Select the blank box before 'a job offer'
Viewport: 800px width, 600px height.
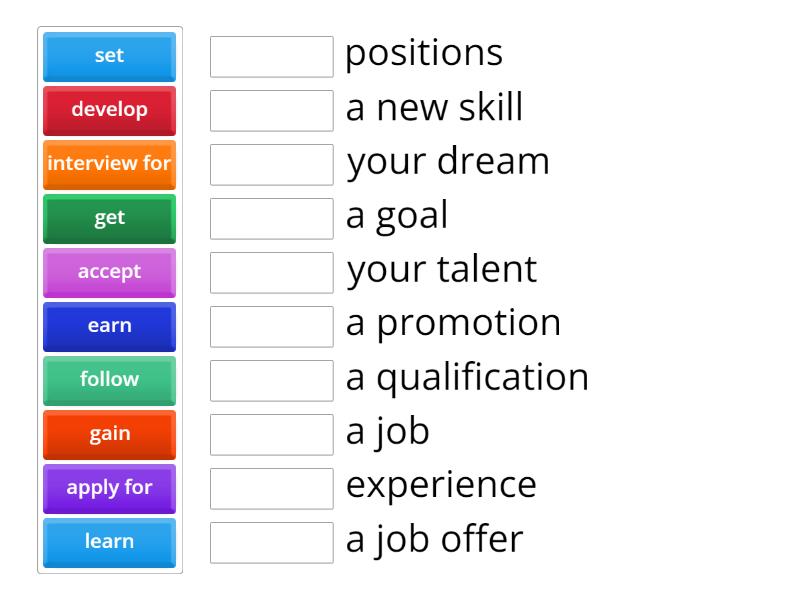tap(272, 543)
